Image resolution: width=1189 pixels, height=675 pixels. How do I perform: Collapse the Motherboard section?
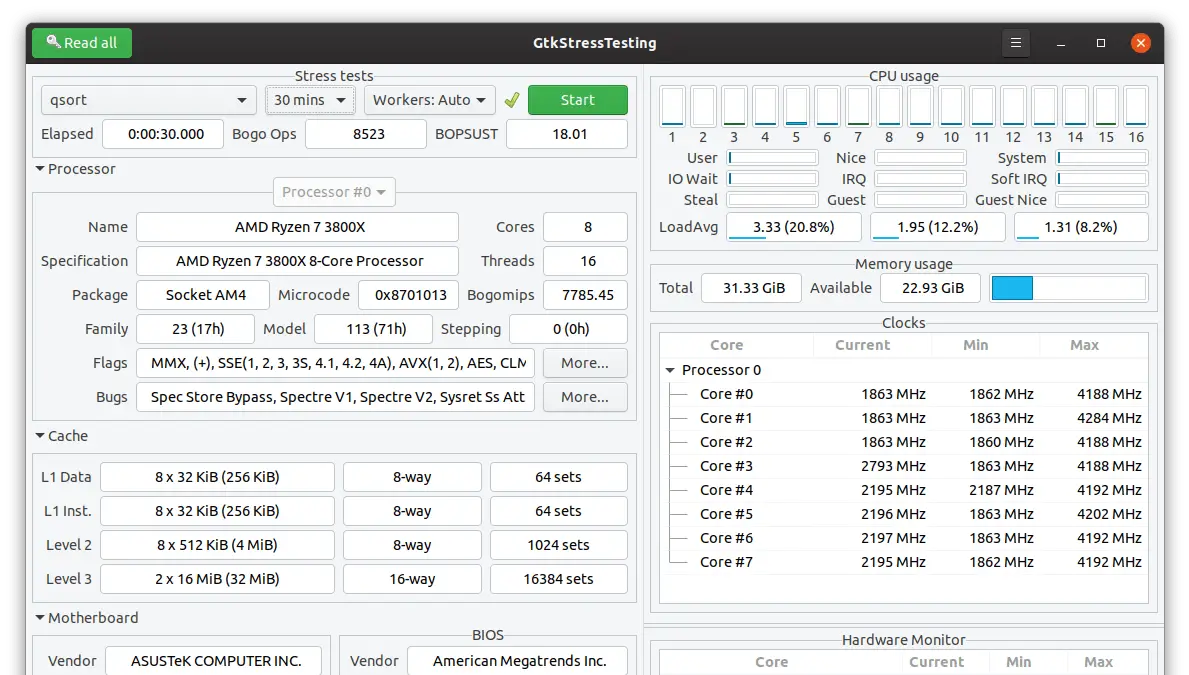(x=41, y=618)
